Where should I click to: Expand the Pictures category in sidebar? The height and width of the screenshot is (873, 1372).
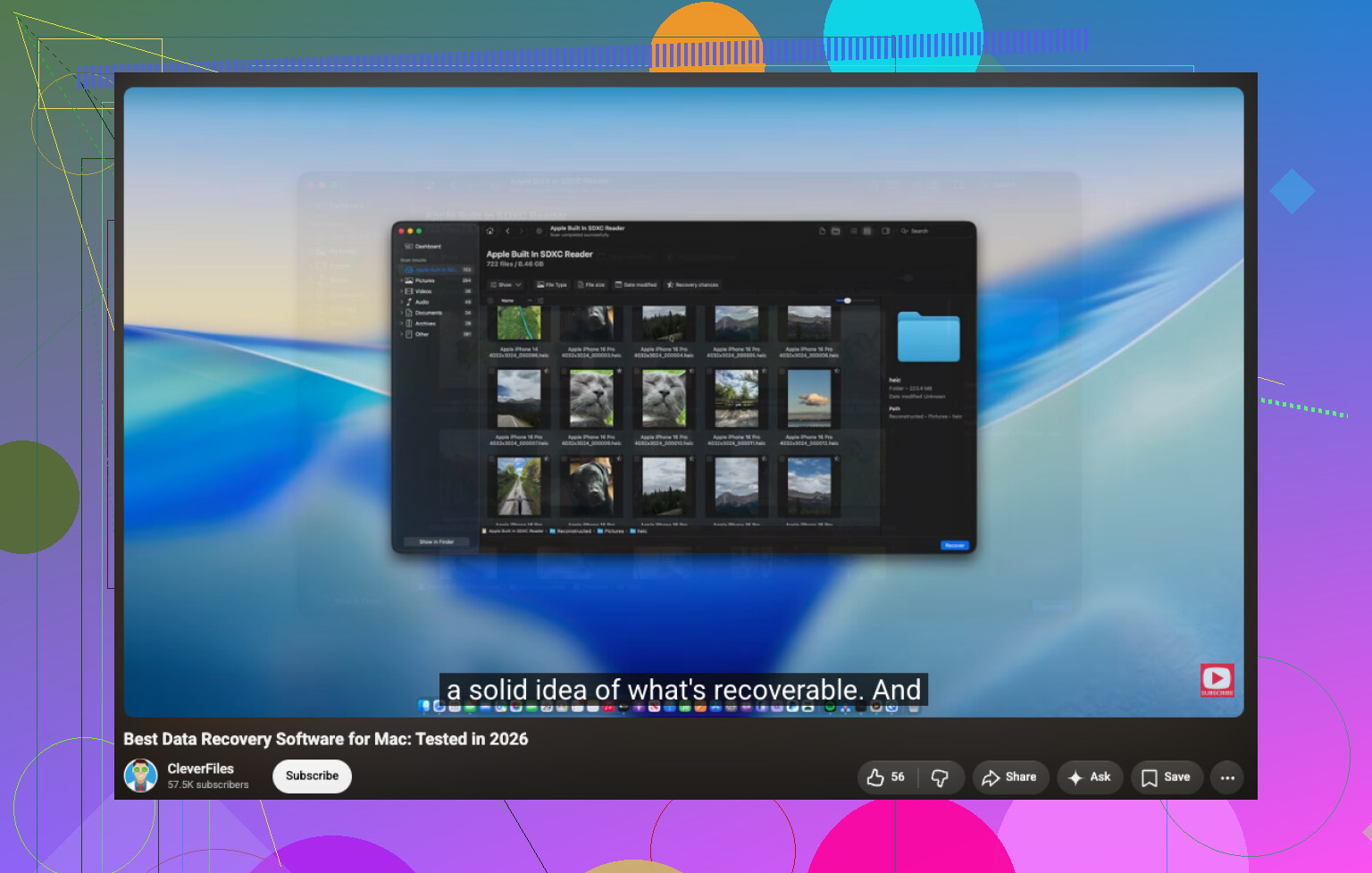[401, 281]
